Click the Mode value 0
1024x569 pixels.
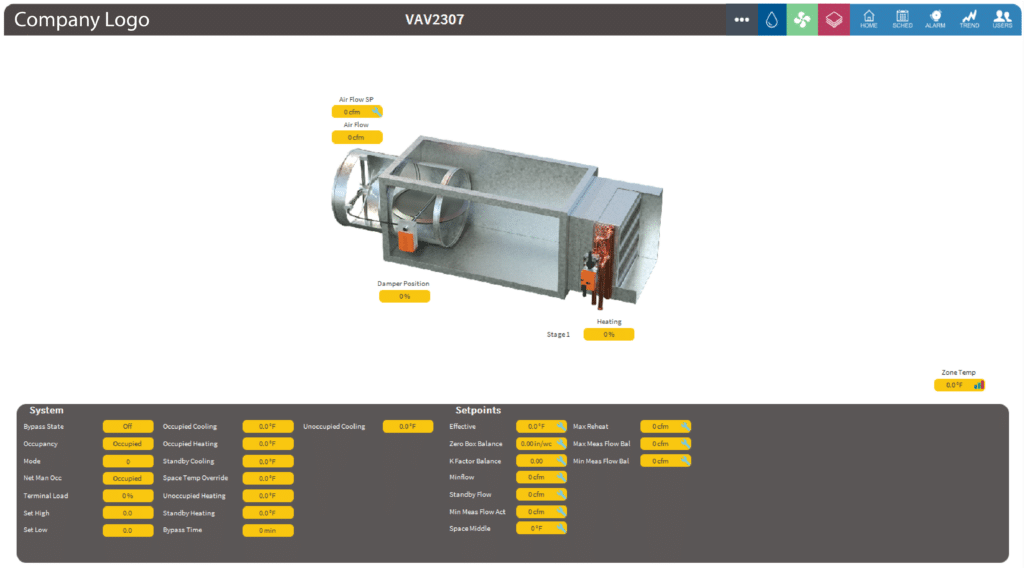point(128,461)
